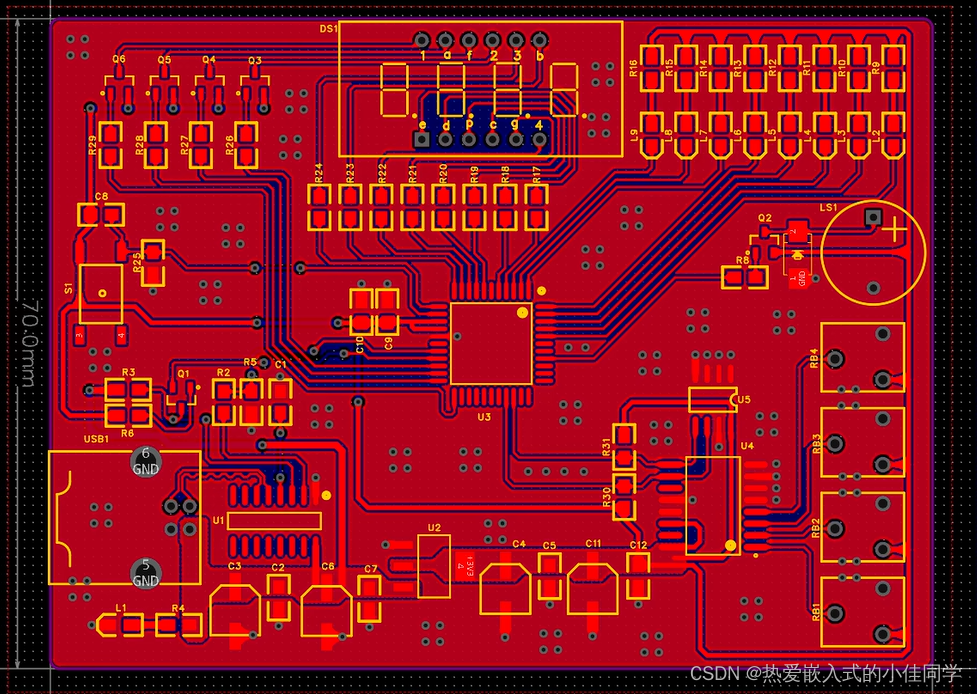The width and height of the screenshot is (977, 694).
Task: Select capacitor C7 footprint
Action: (369, 599)
